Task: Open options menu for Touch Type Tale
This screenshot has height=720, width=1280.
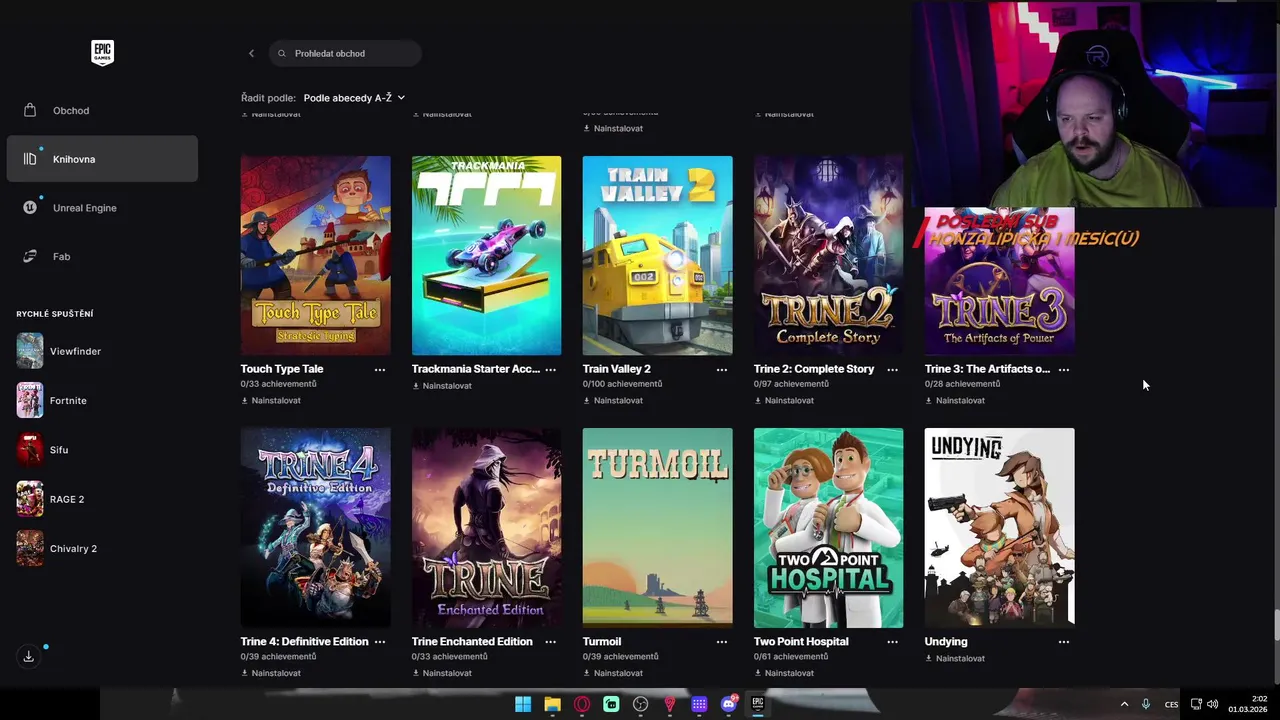Action: 380,369
